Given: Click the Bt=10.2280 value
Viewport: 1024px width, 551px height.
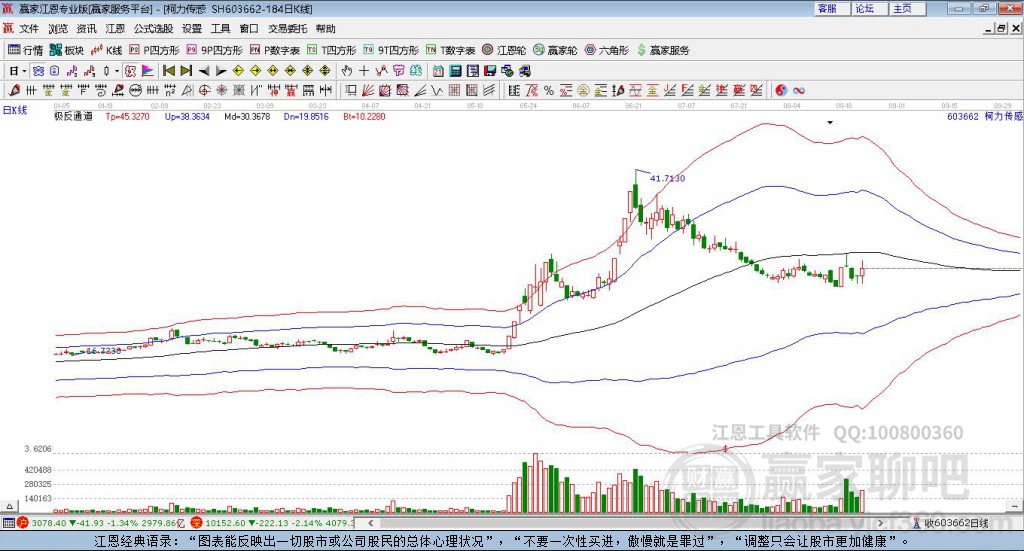Looking at the screenshot, I should (364, 116).
